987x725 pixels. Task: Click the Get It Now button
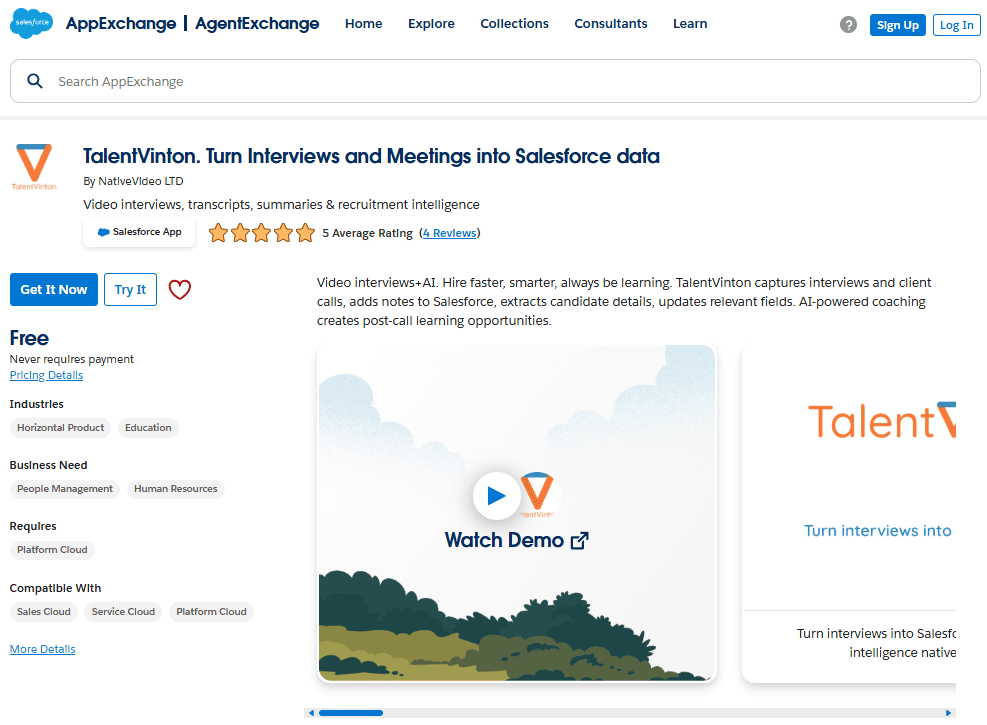click(54, 289)
